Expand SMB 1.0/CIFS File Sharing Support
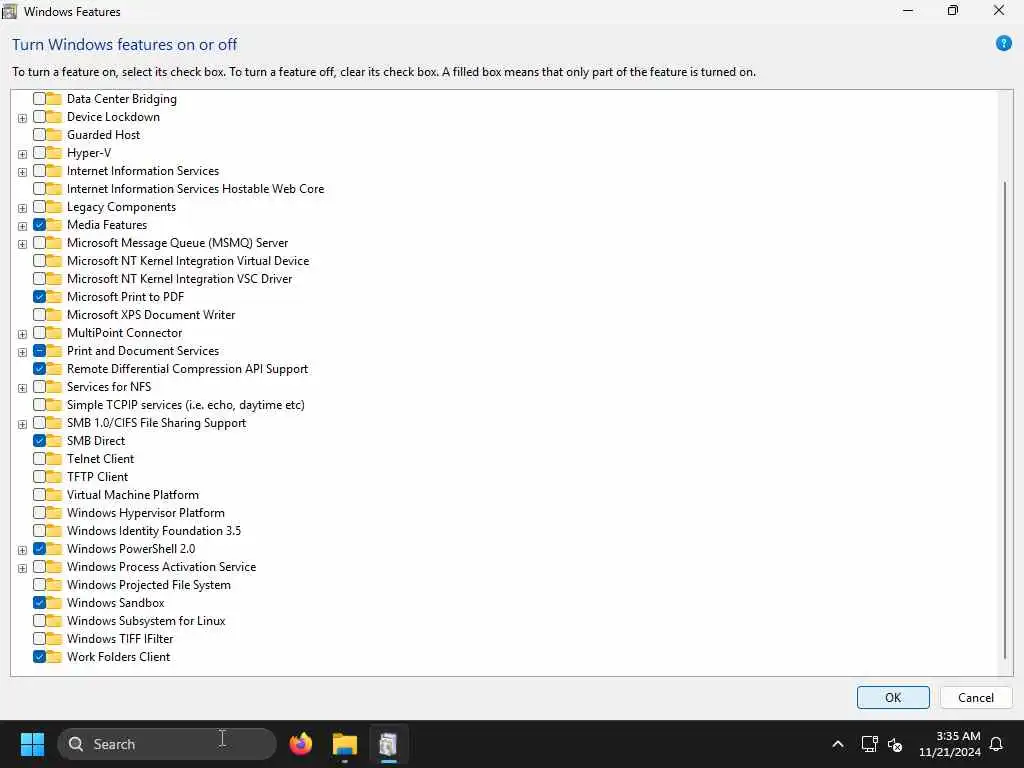The height and width of the screenshot is (768, 1024). [22, 424]
